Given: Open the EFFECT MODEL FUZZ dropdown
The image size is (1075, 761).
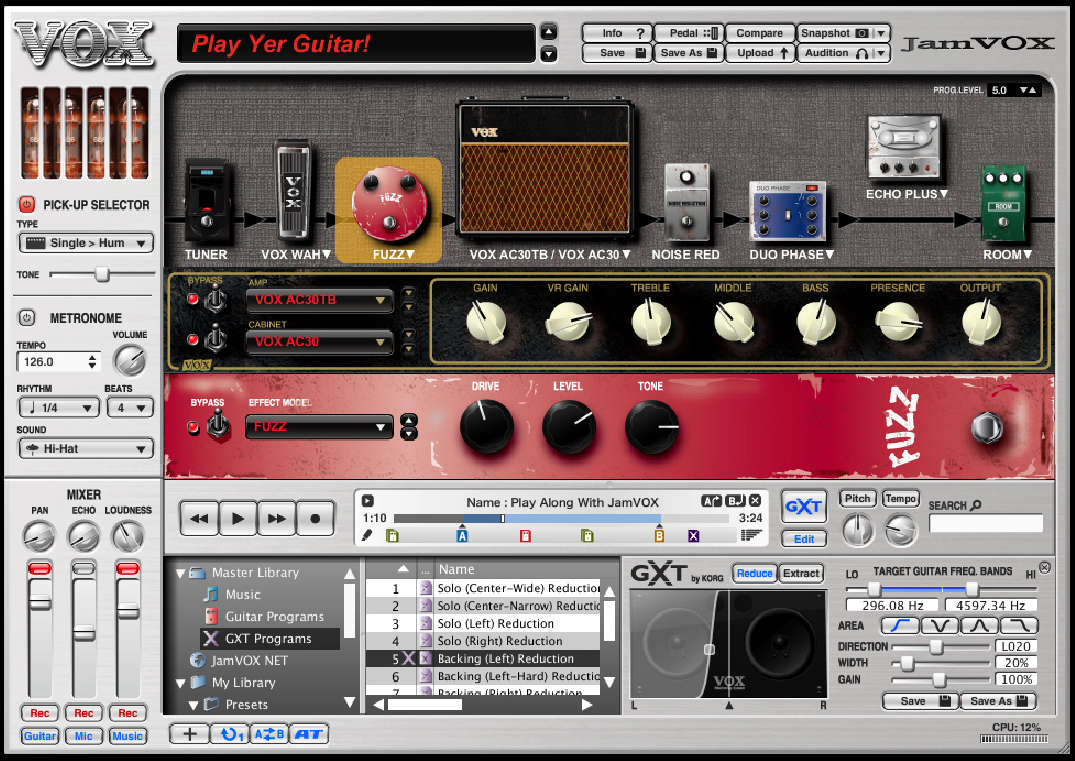Looking at the screenshot, I should point(319,426).
